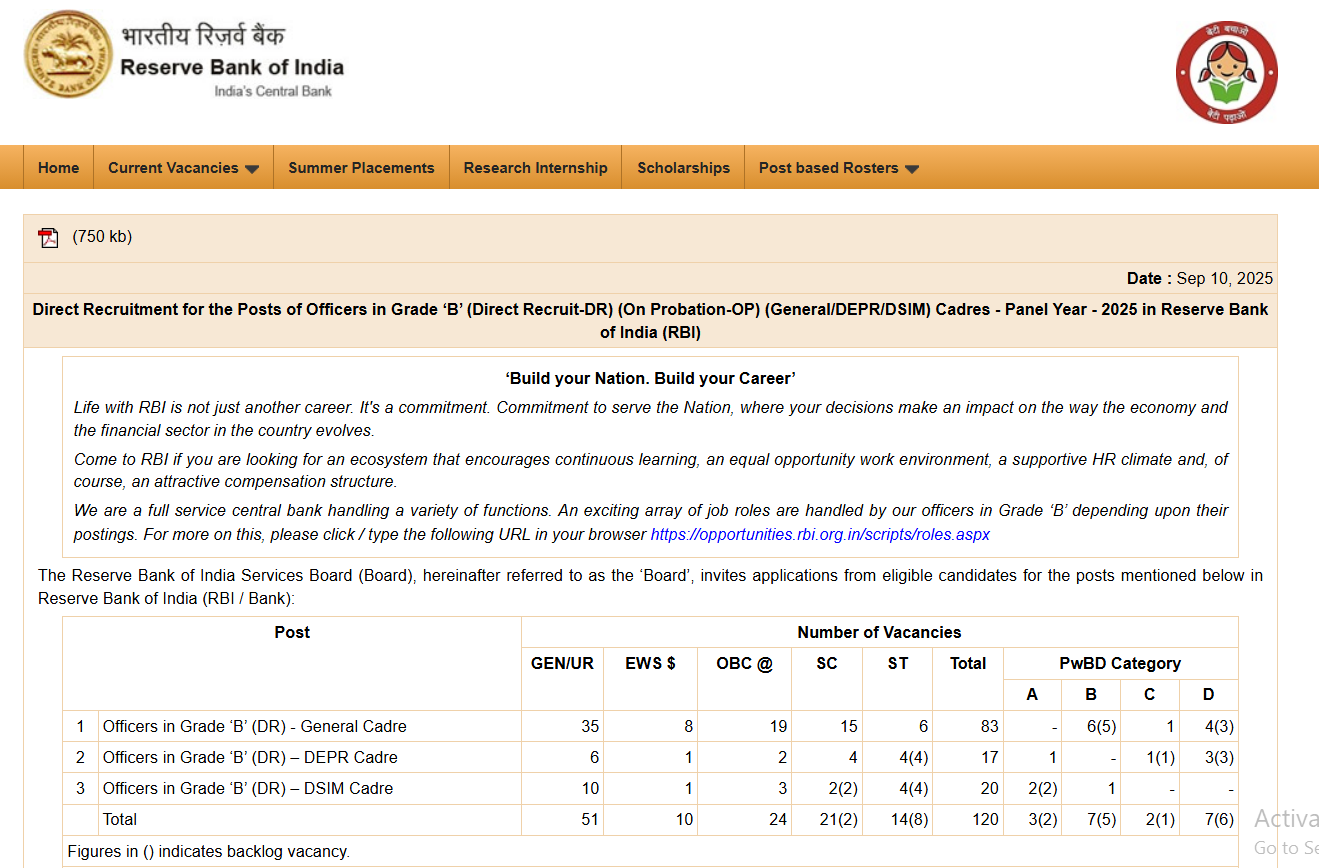Image resolution: width=1319 pixels, height=868 pixels.
Task: Click the (750 kb) PDF size label
Action: pyautogui.click(x=102, y=237)
